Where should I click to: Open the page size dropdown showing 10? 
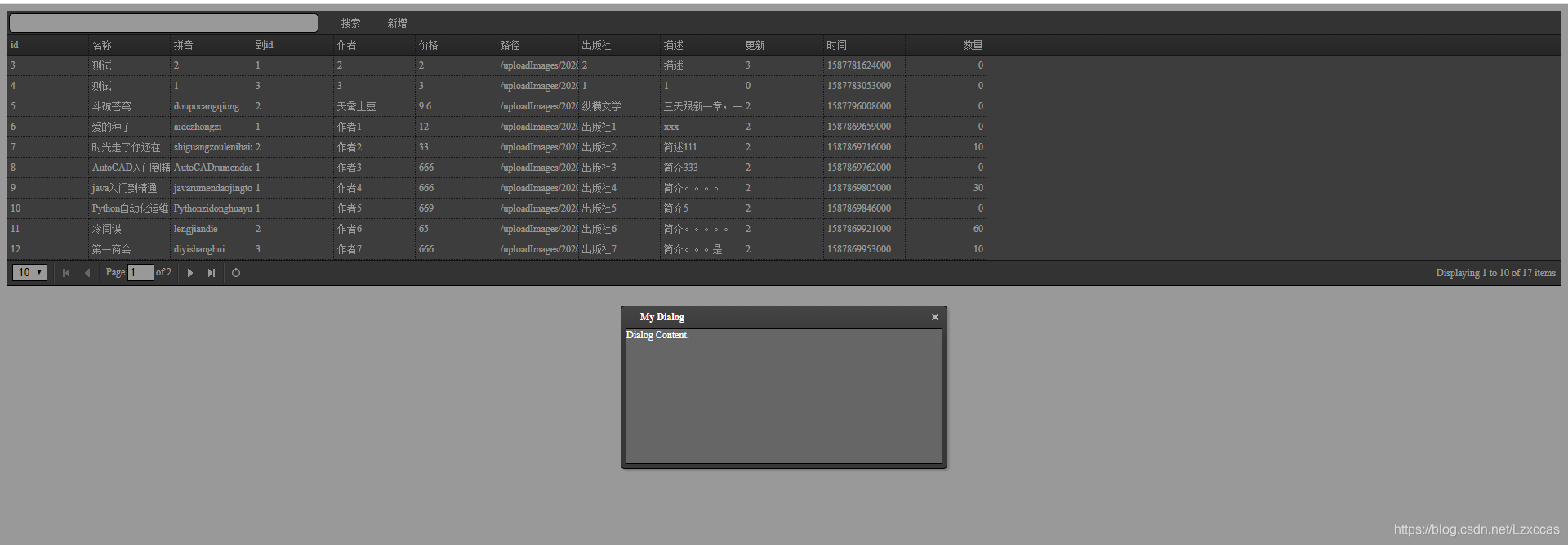[29, 272]
